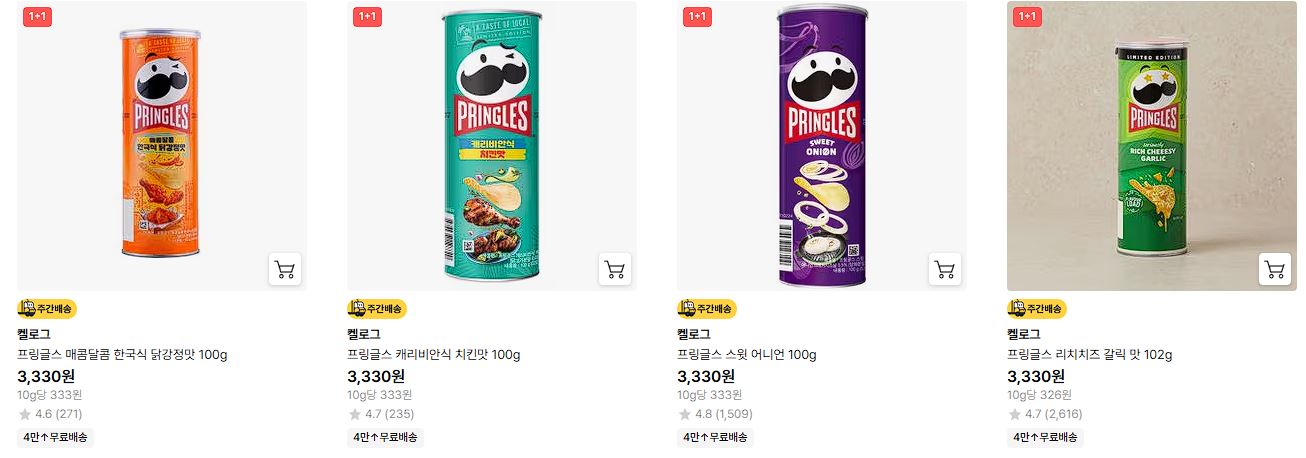Click 주간배송 badge under Sweet Onion Pringles
The image size is (1306, 458).
tap(707, 309)
